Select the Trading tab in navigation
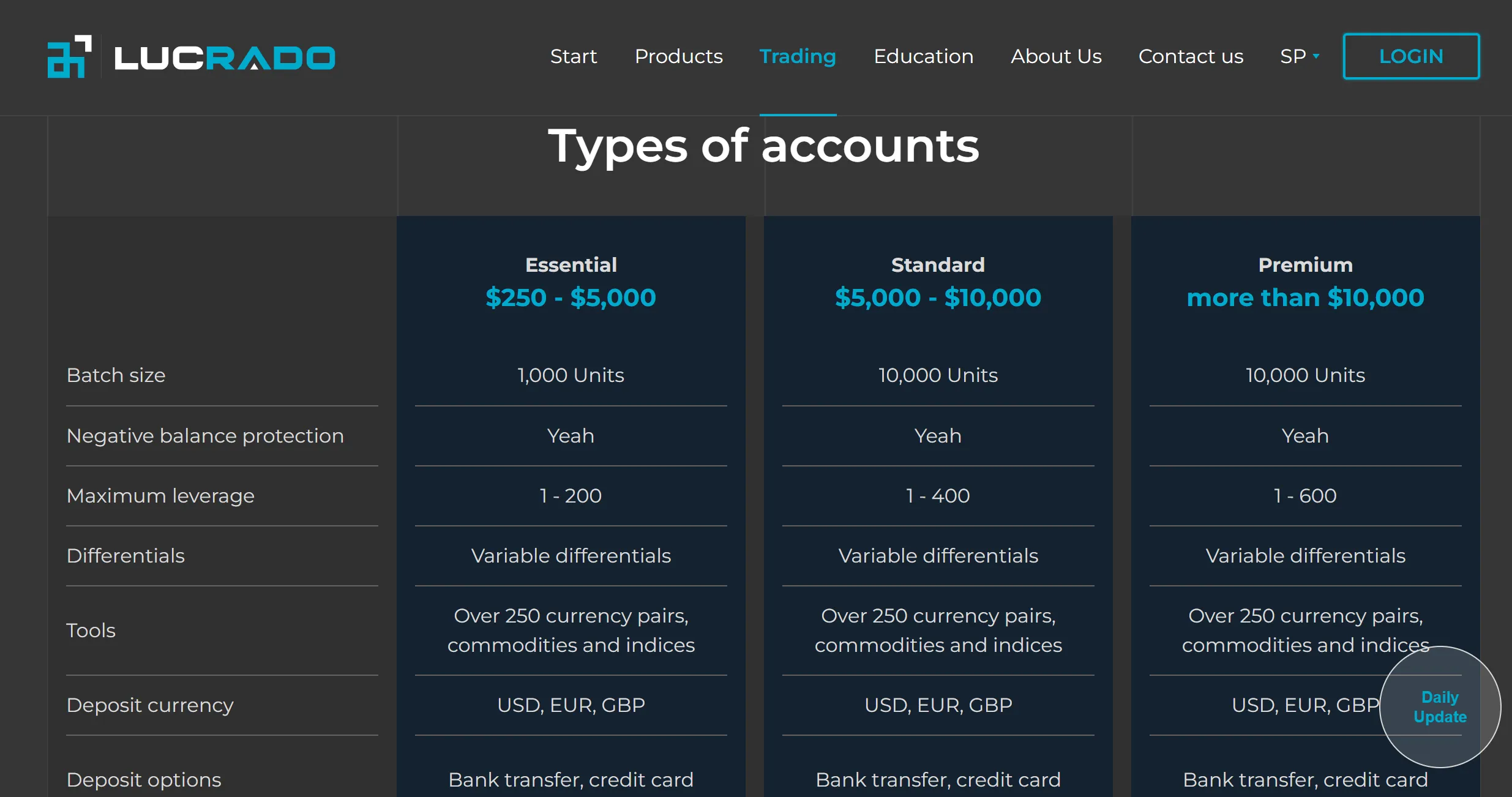This screenshot has height=797, width=1512. point(798,56)
